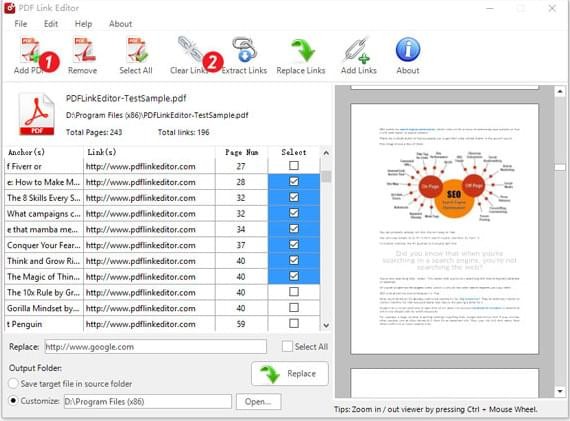Screen dimensions: 570x421
Task: Click the Replace button
Action: 290,374
